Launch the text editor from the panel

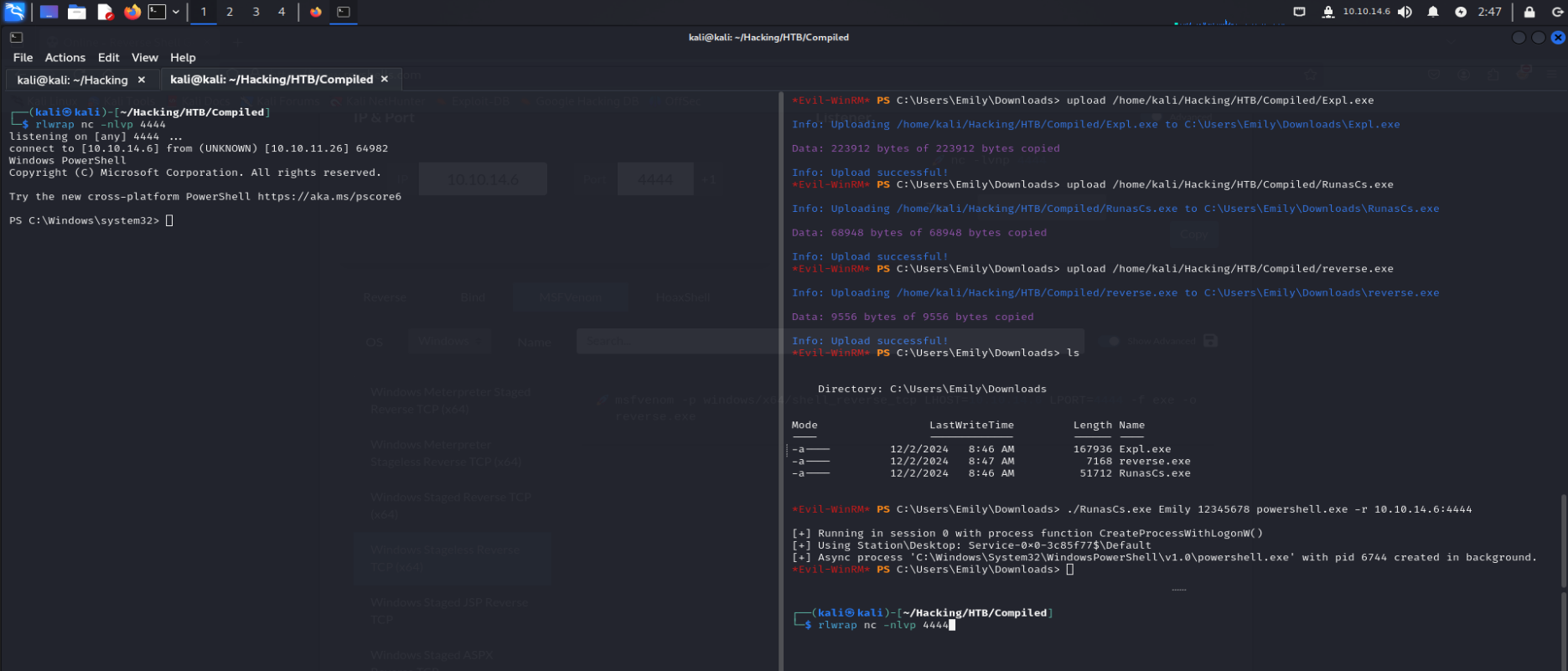[105, 12]
